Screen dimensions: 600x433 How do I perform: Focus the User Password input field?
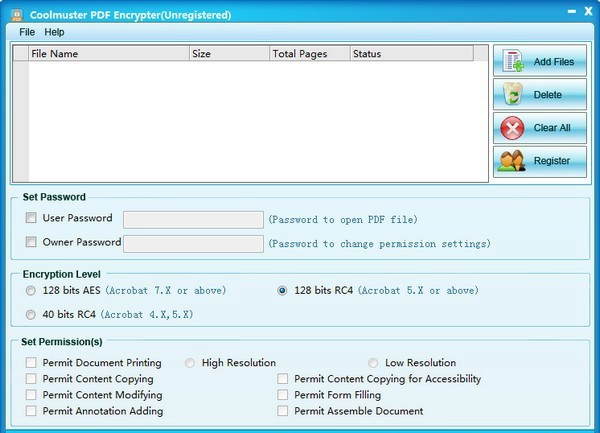pyautogui.click(x=193, y=220)
